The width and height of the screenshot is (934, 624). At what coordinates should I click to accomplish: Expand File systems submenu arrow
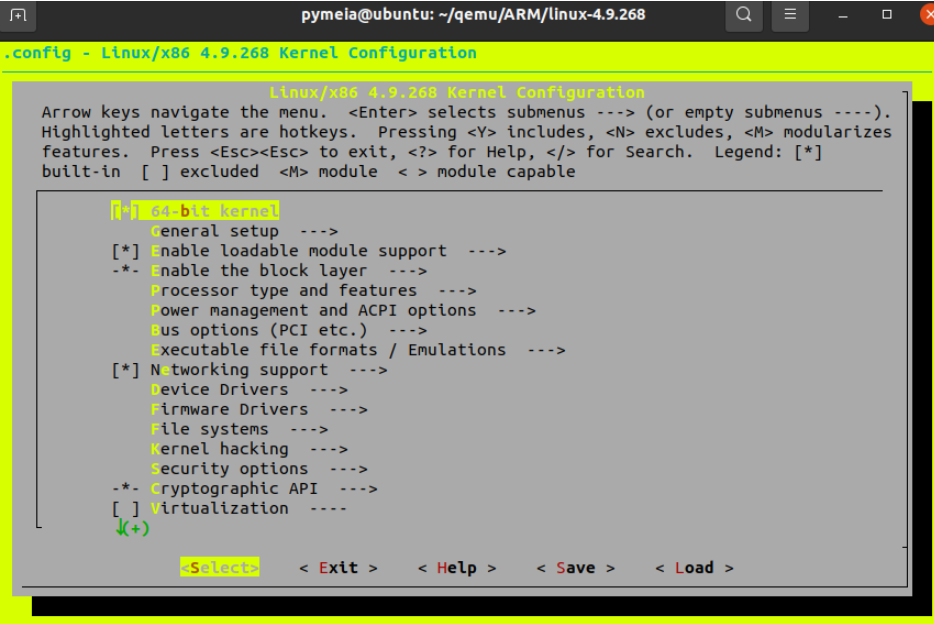[309, 429]
